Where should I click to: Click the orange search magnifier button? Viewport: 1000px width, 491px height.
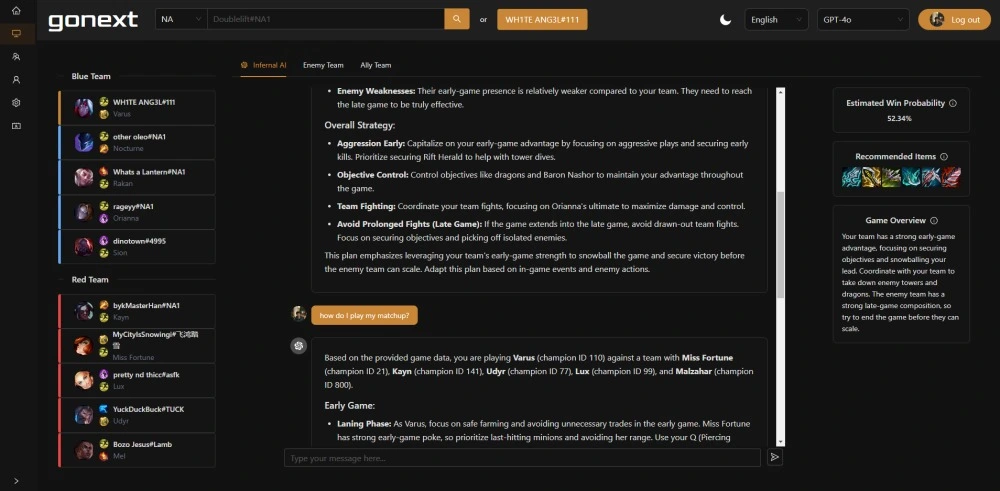click(x=457, y=19)
